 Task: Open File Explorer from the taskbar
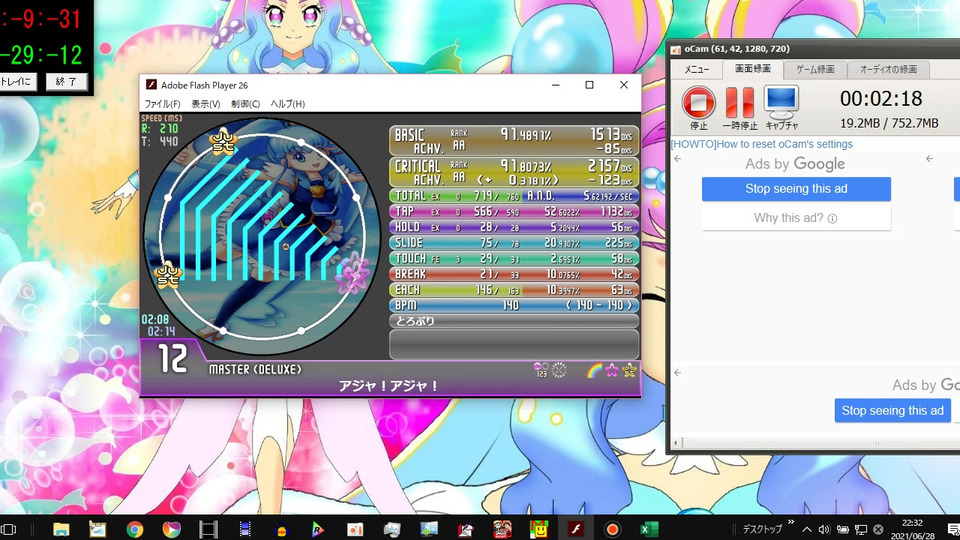(x=61, y=529)
